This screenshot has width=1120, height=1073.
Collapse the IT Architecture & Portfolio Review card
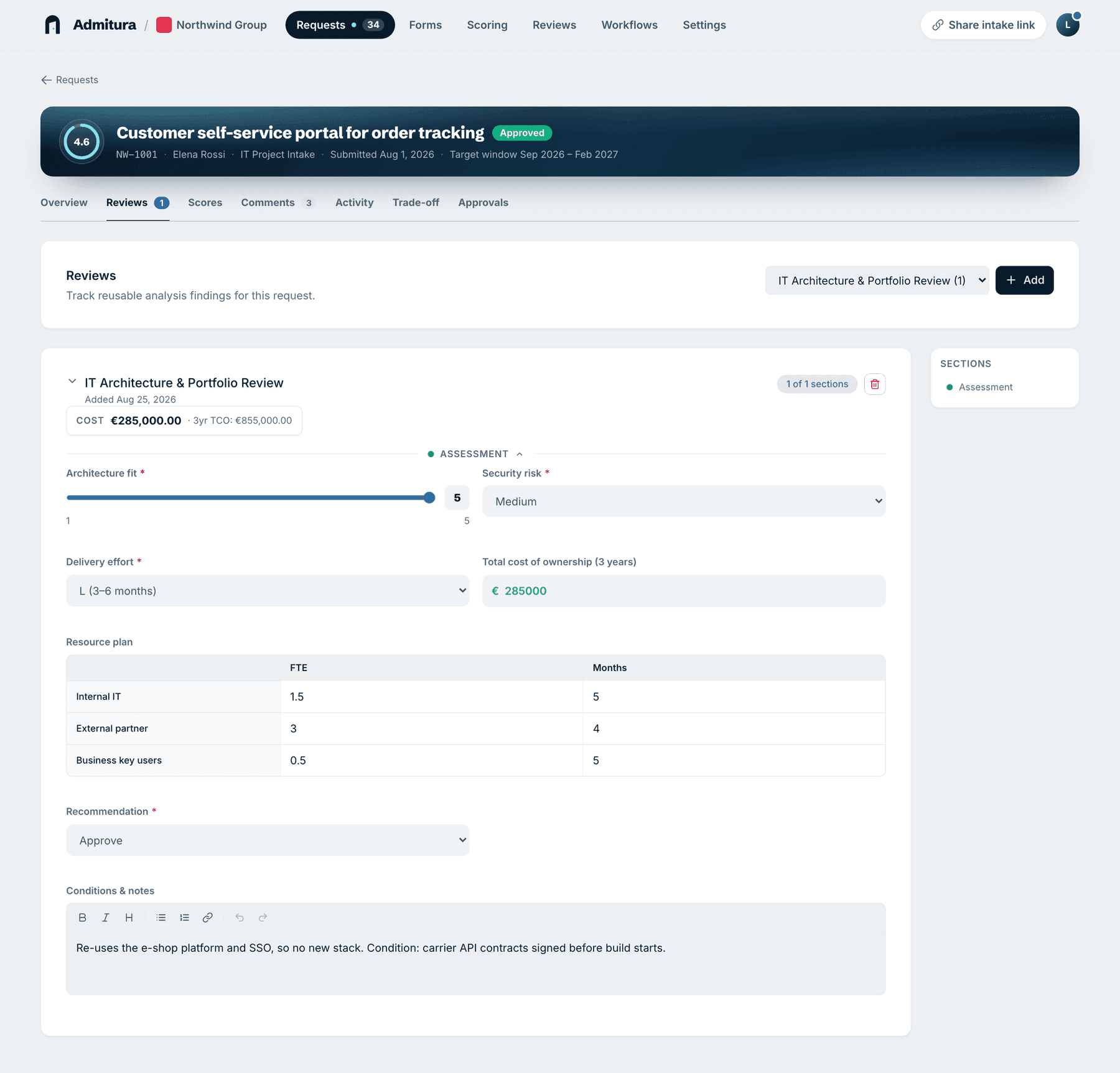(72, 381)
